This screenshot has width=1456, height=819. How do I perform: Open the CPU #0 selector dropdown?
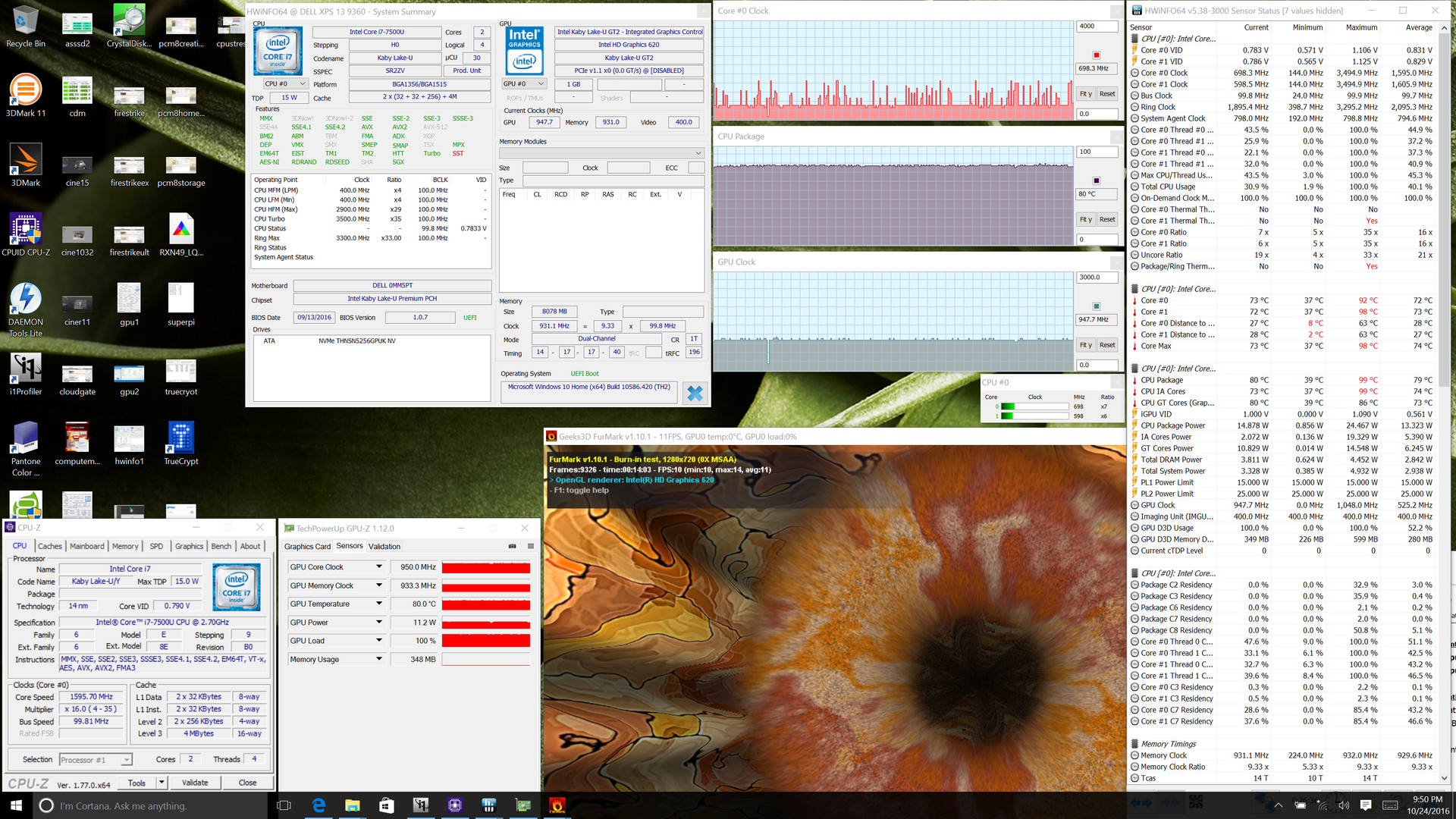[285, 83]
